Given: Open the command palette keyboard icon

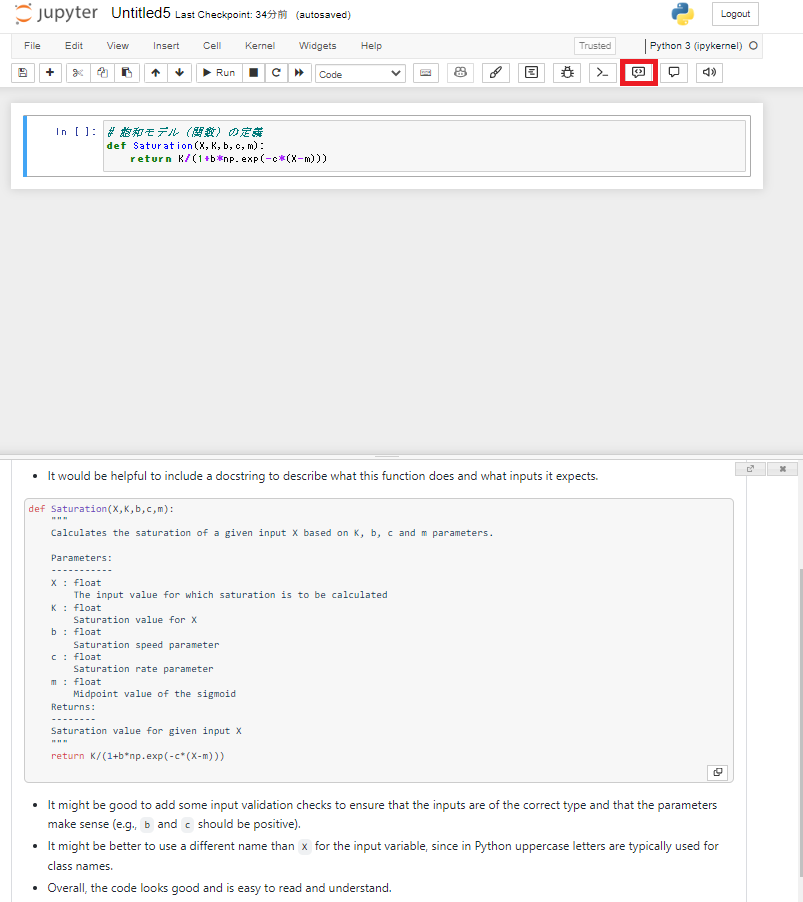Looking at the screenshot, I should pyautogui.click(x=426, y=73).
